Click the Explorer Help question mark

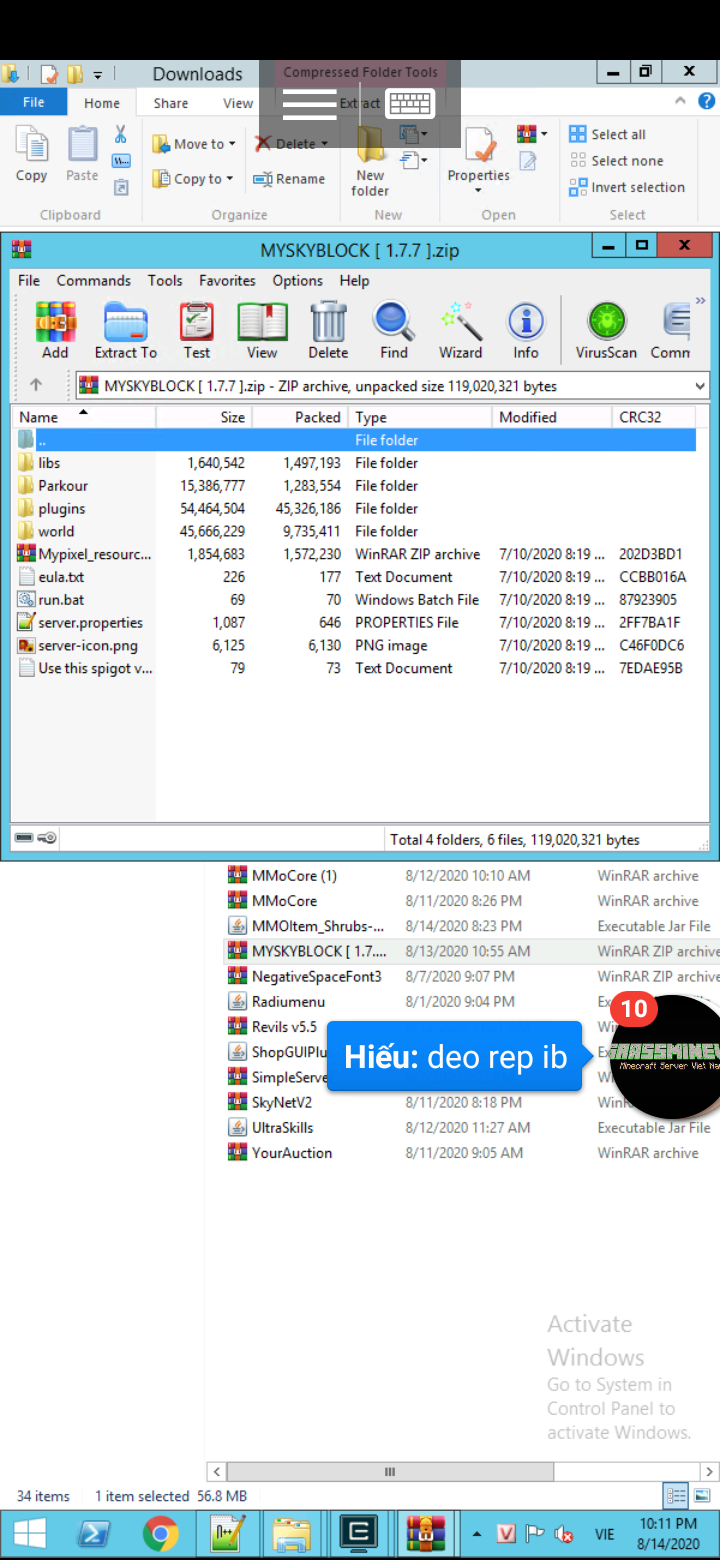[707, 102]
